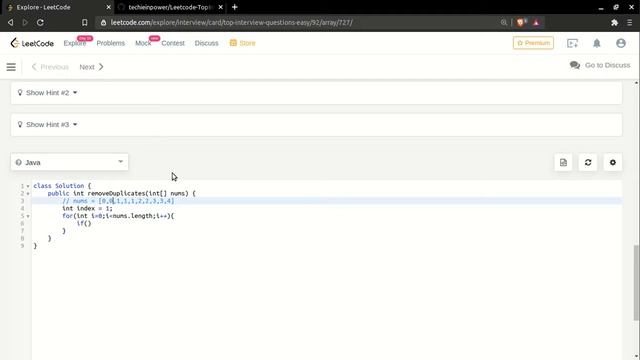The width and height of the screenshot is (640, 360).
Task: Close the techieinpower GitHub tab
Action: pos(220,7)
